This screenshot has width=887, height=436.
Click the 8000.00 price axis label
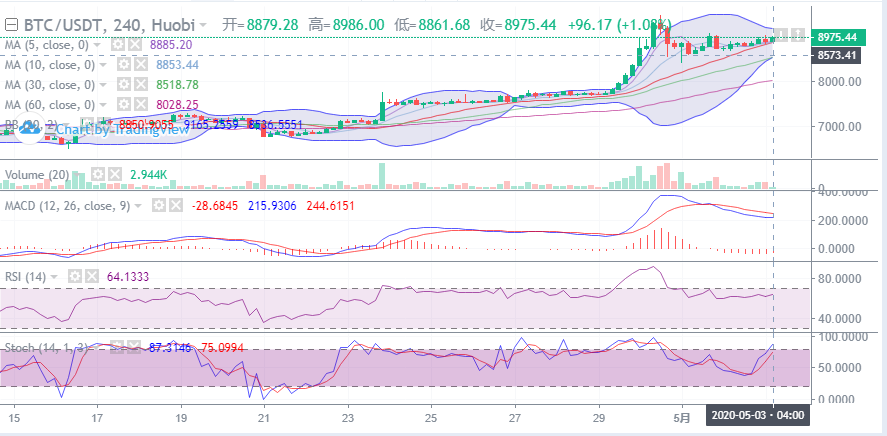coord(839,81)
